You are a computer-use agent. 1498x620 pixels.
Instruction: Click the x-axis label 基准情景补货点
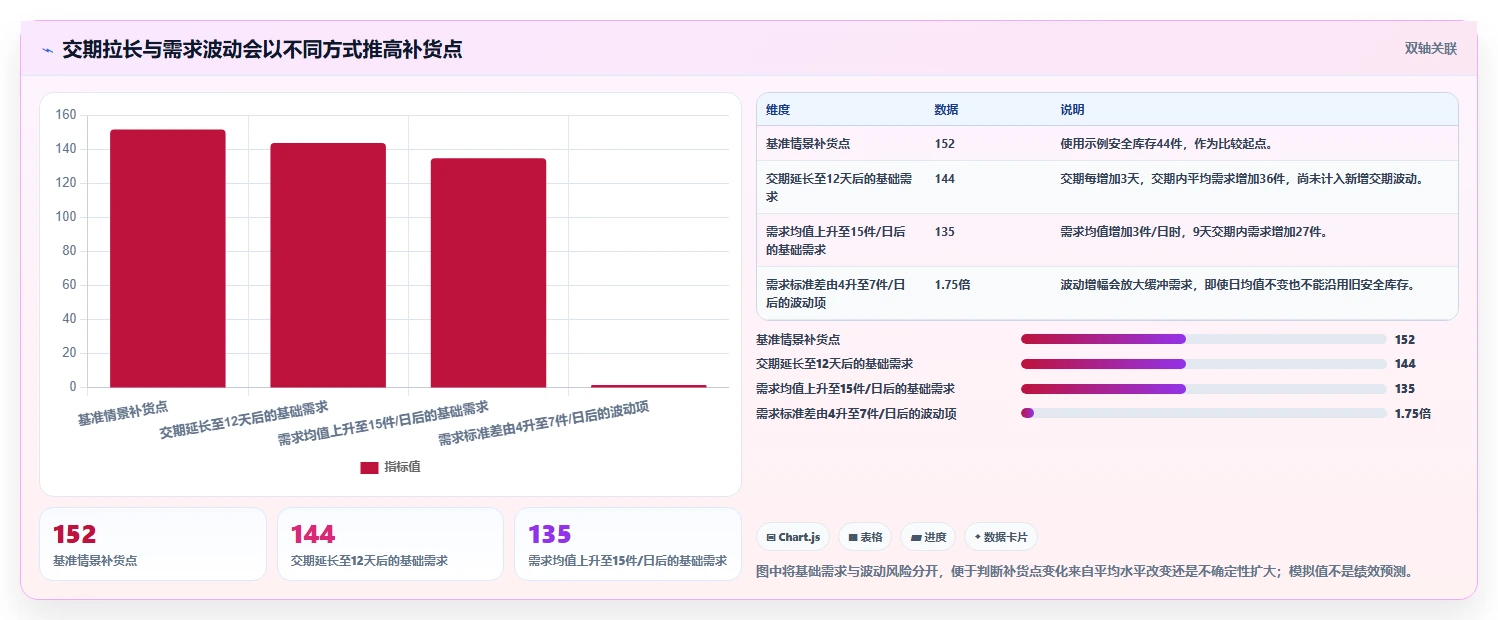[123, 413]
